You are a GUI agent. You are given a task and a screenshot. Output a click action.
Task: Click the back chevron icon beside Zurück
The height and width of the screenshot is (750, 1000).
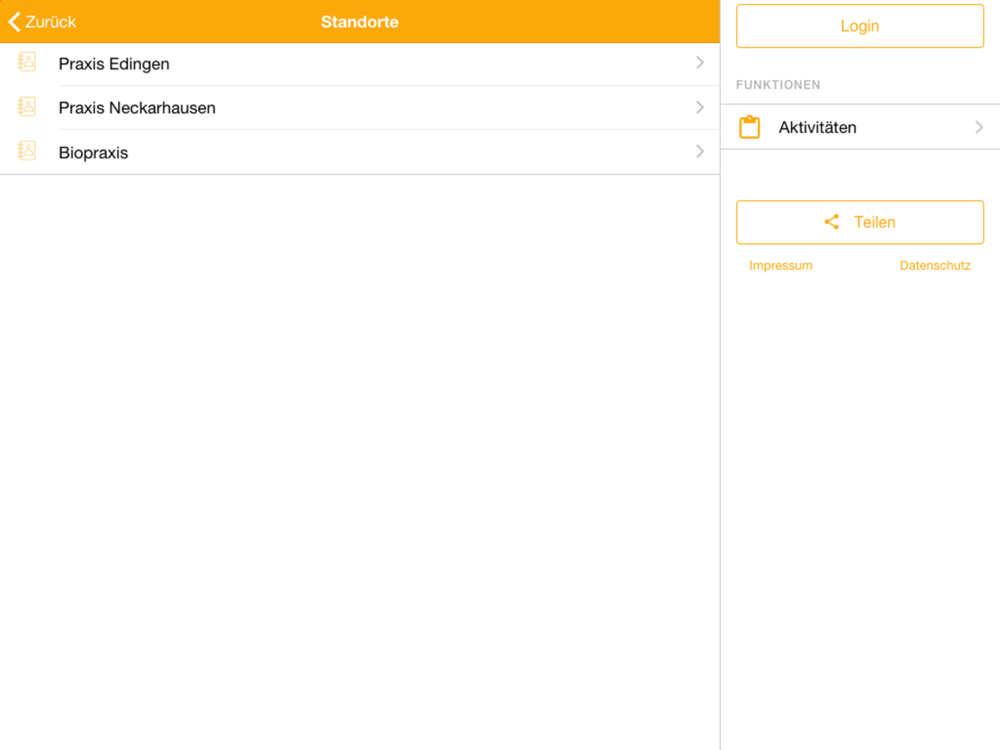coord(15,22)
